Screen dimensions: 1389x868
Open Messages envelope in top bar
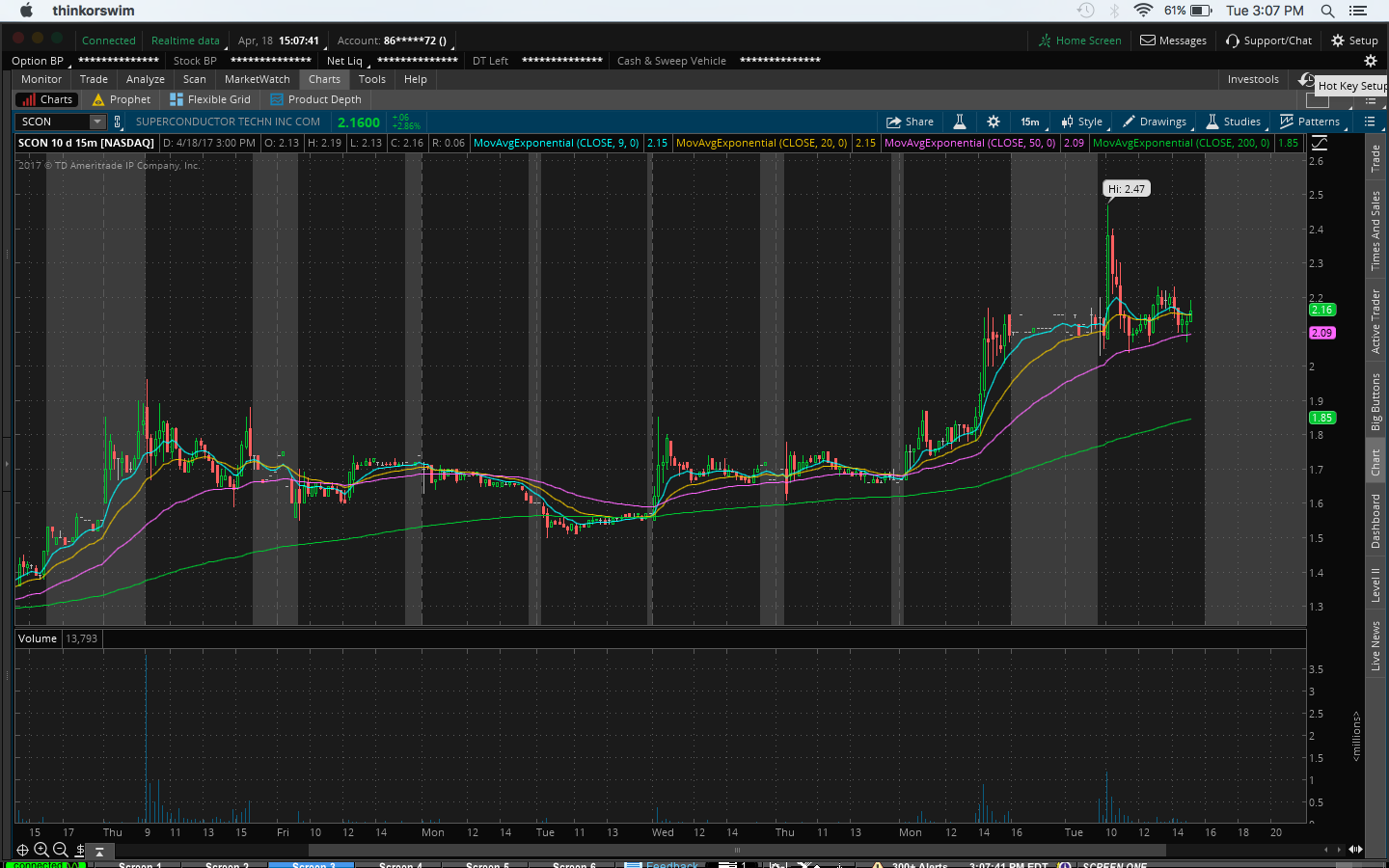[1173, 41]
